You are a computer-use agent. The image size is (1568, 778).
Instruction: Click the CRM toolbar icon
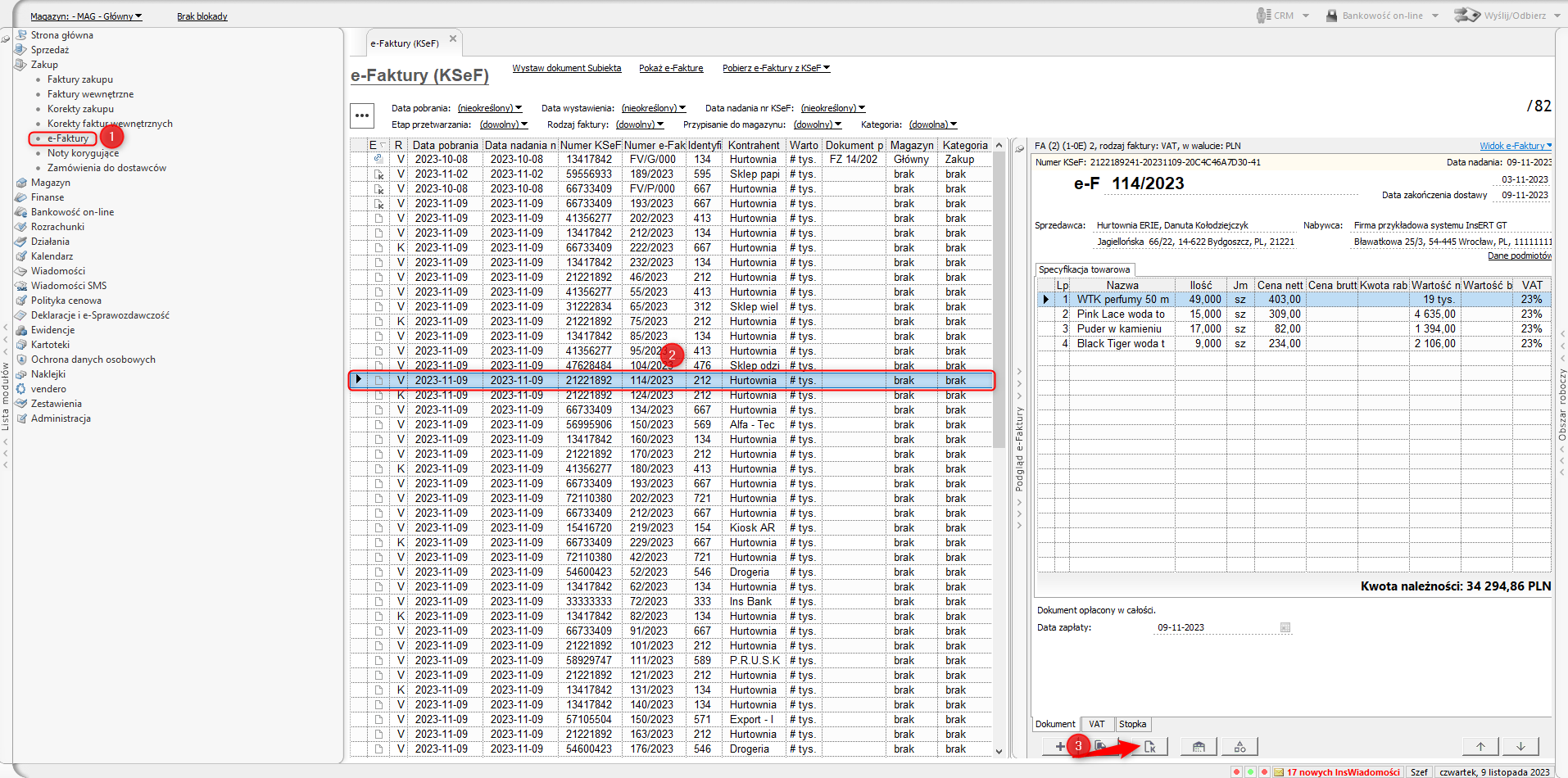[1264, 16]
